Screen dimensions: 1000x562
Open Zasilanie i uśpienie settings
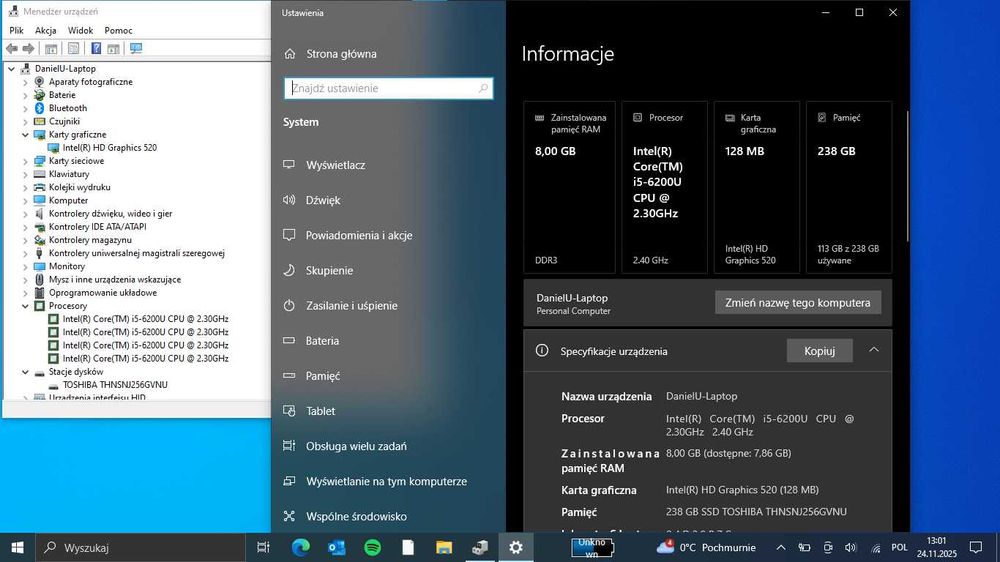coord(351,306)
